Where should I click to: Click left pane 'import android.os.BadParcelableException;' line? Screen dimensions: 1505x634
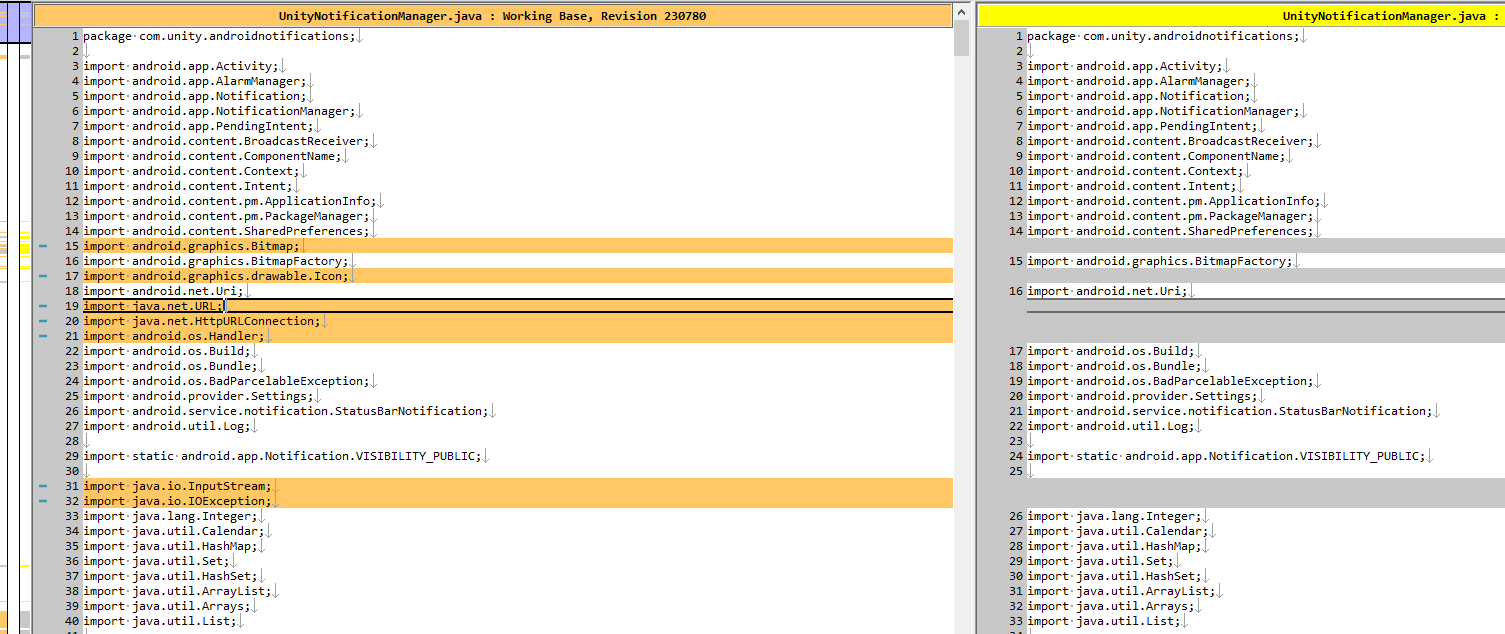pos(226,381)
